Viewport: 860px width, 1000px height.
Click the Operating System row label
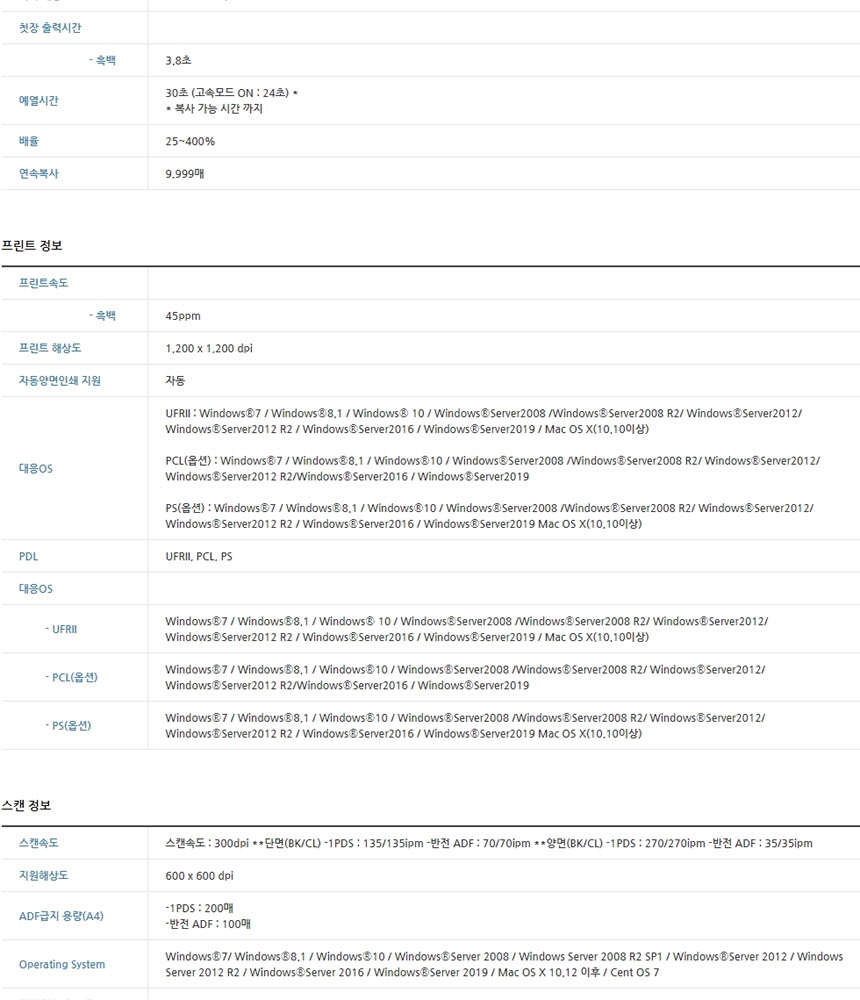coord(62,964)
